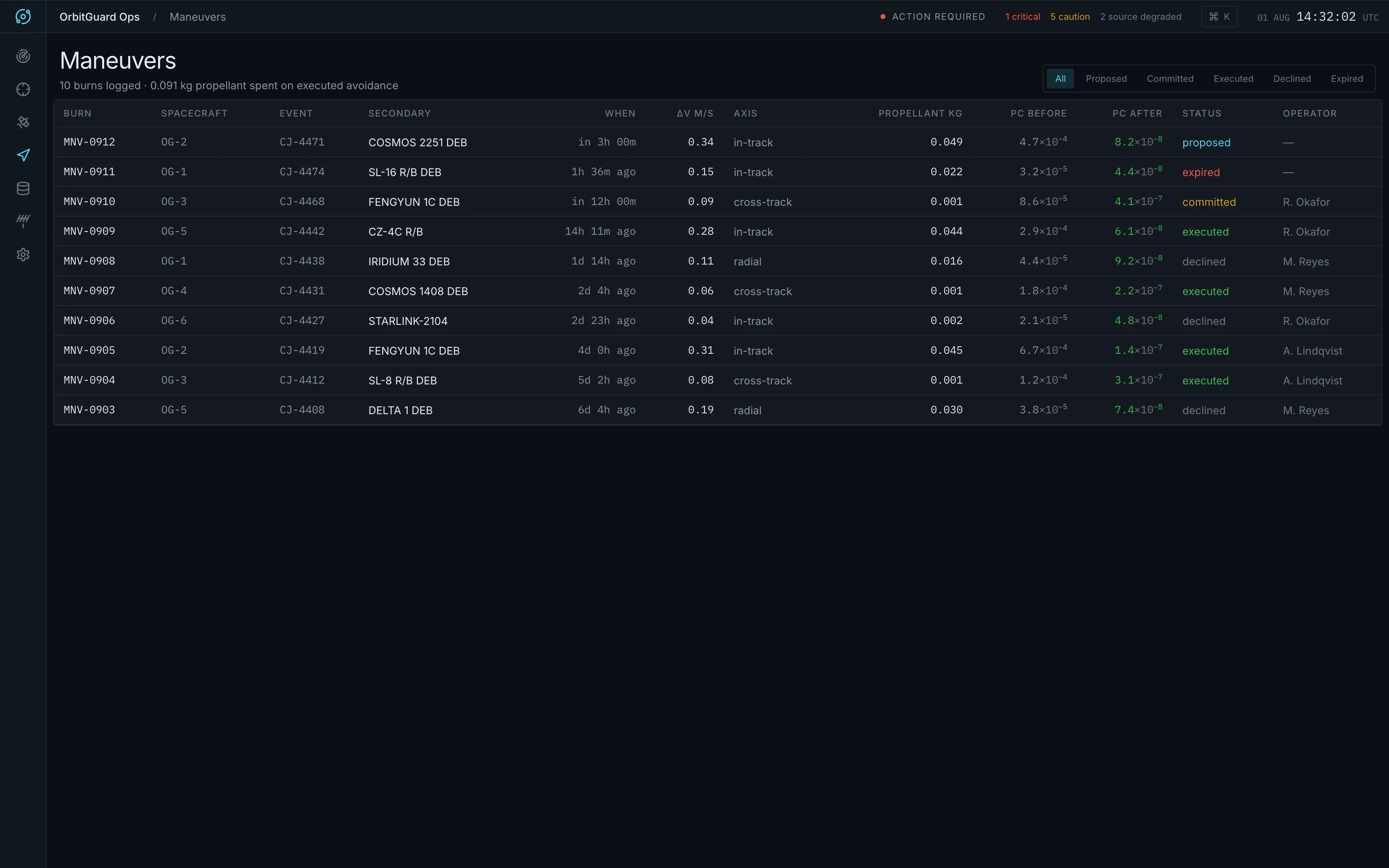The width and height of the screenshot is (1389, 868).
Task: Click the 'in 3h 00m' time cell
Action: 607,142
